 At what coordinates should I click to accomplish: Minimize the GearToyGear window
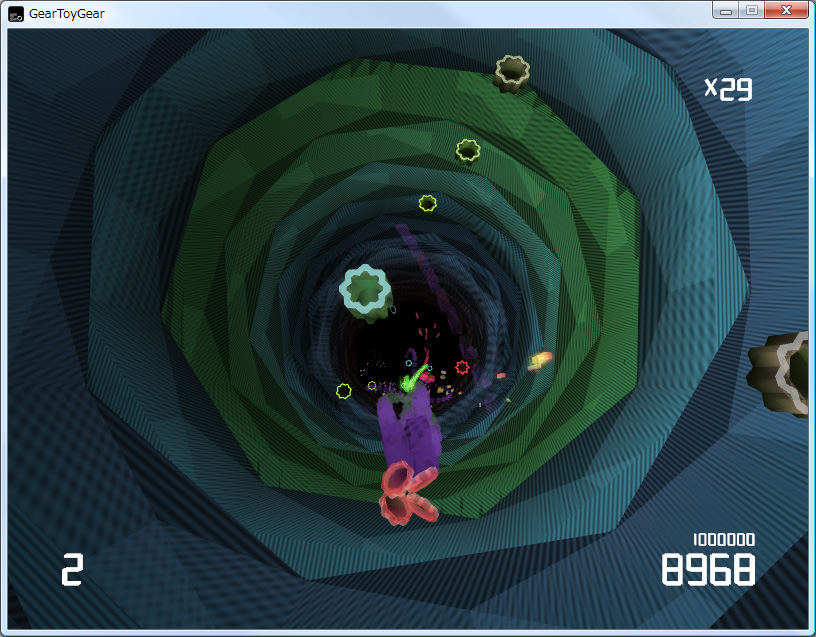click(726, 10)
